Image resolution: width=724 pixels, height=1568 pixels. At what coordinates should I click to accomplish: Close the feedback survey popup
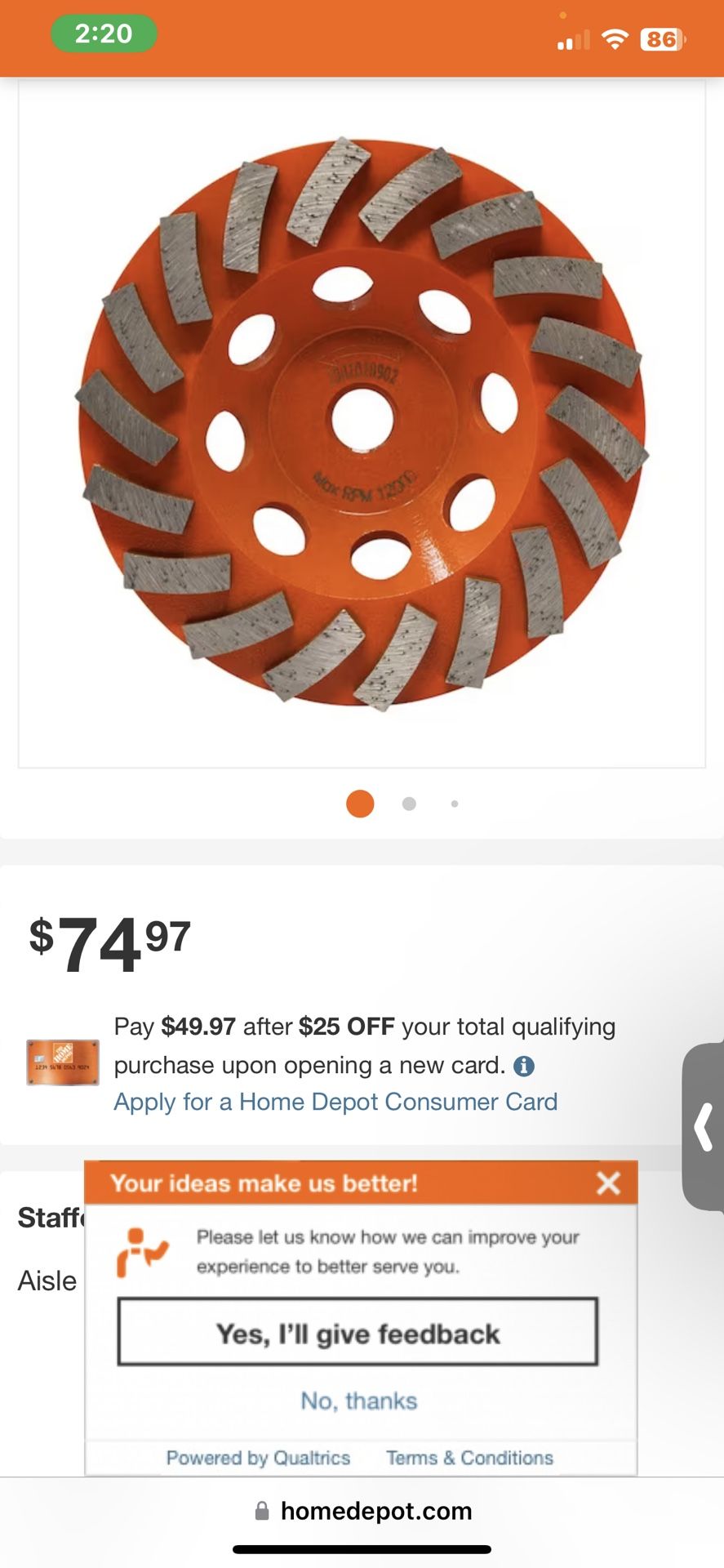608,1183
